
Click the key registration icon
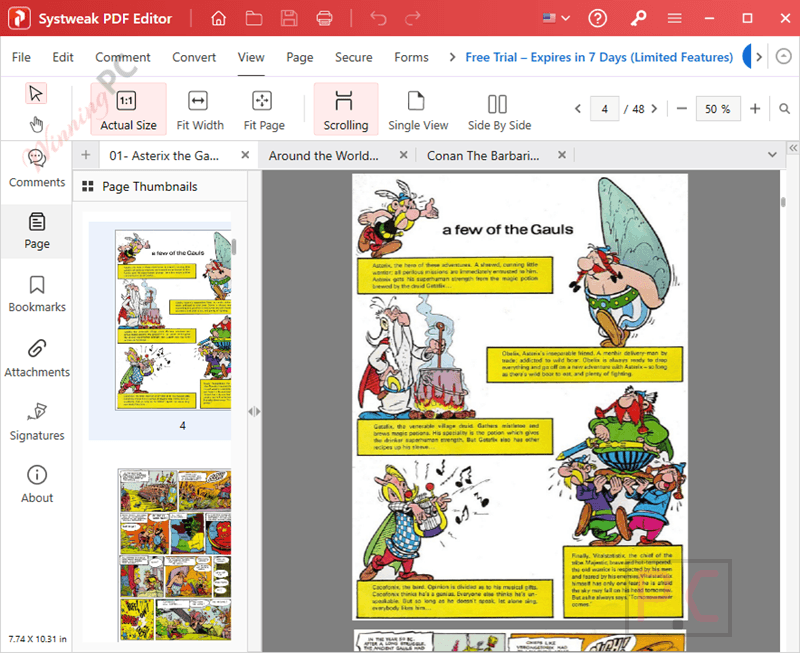[638, 18]
